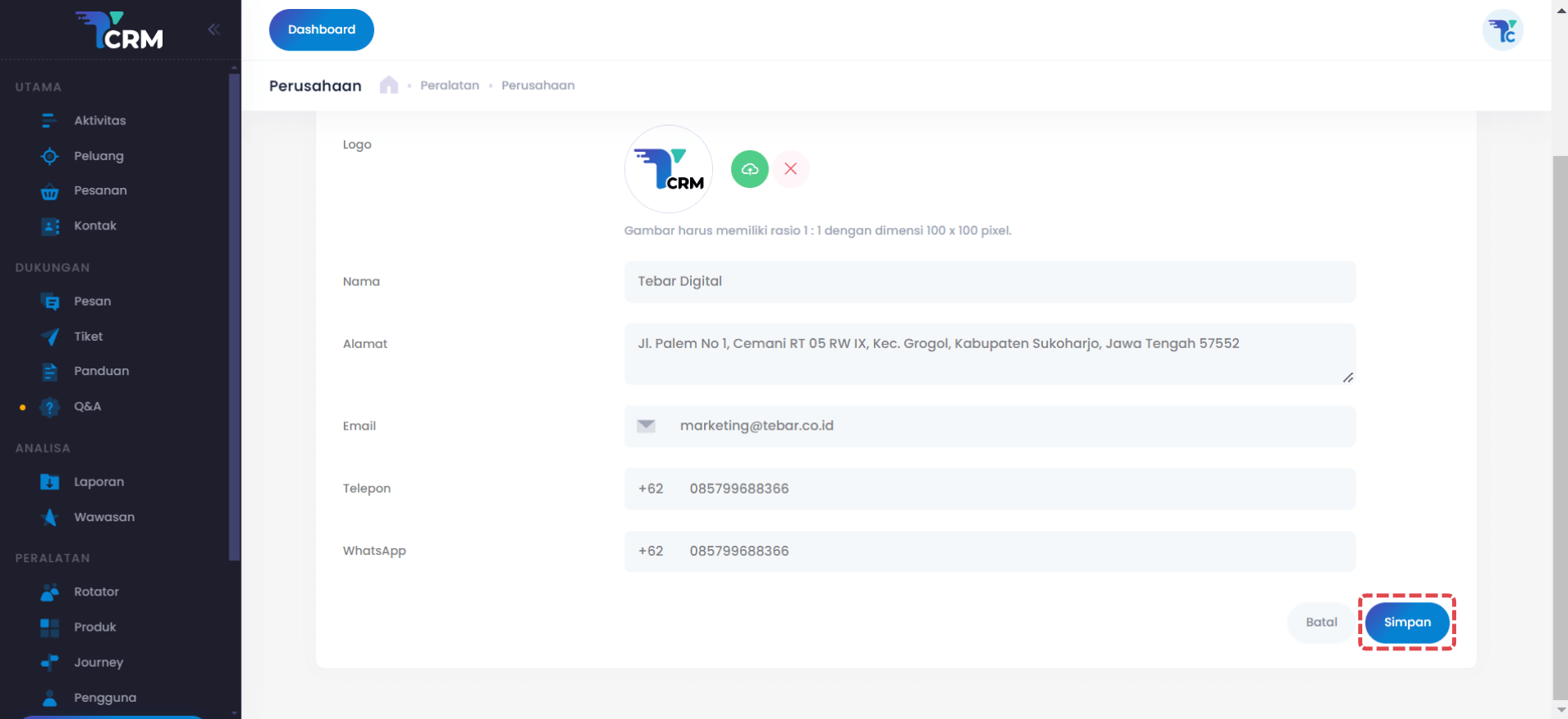This screenshot has height=719, width=1568.
Task: Click the Peralatan breadcrumb link
Action: point(449,85)
